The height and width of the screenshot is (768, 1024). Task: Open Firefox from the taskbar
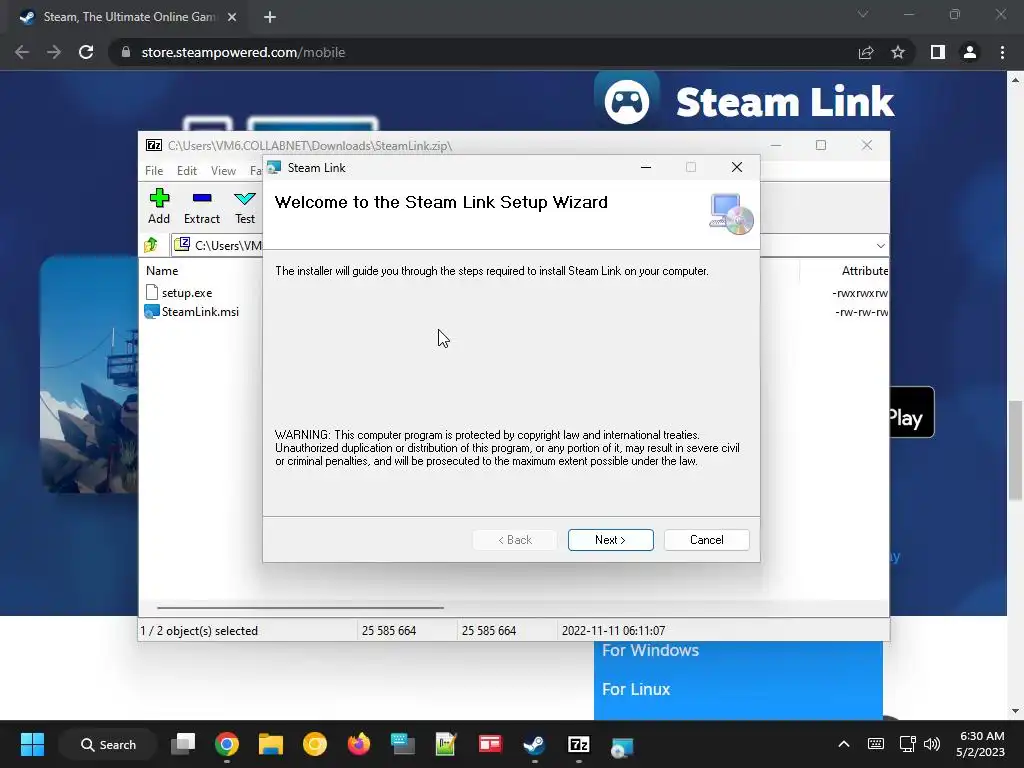tap(359, 744)
